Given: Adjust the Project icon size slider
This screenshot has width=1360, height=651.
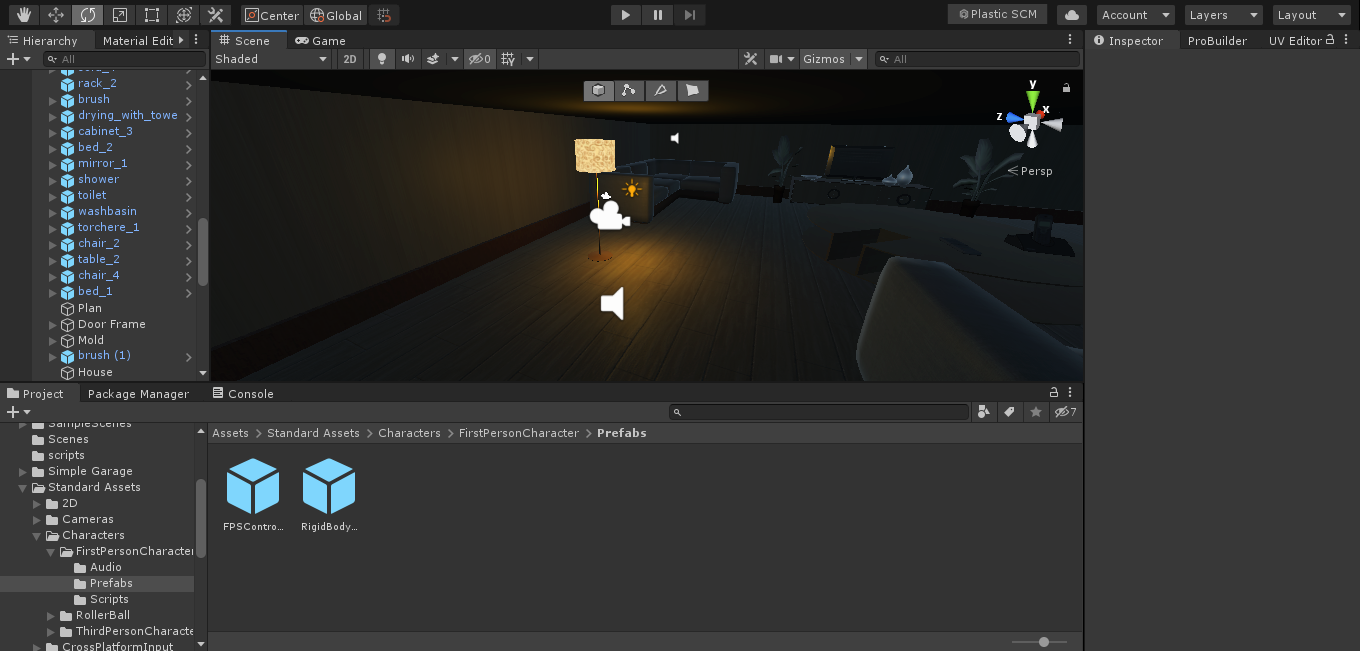Looking at the screenshot, I should [x=1039, y=642].
